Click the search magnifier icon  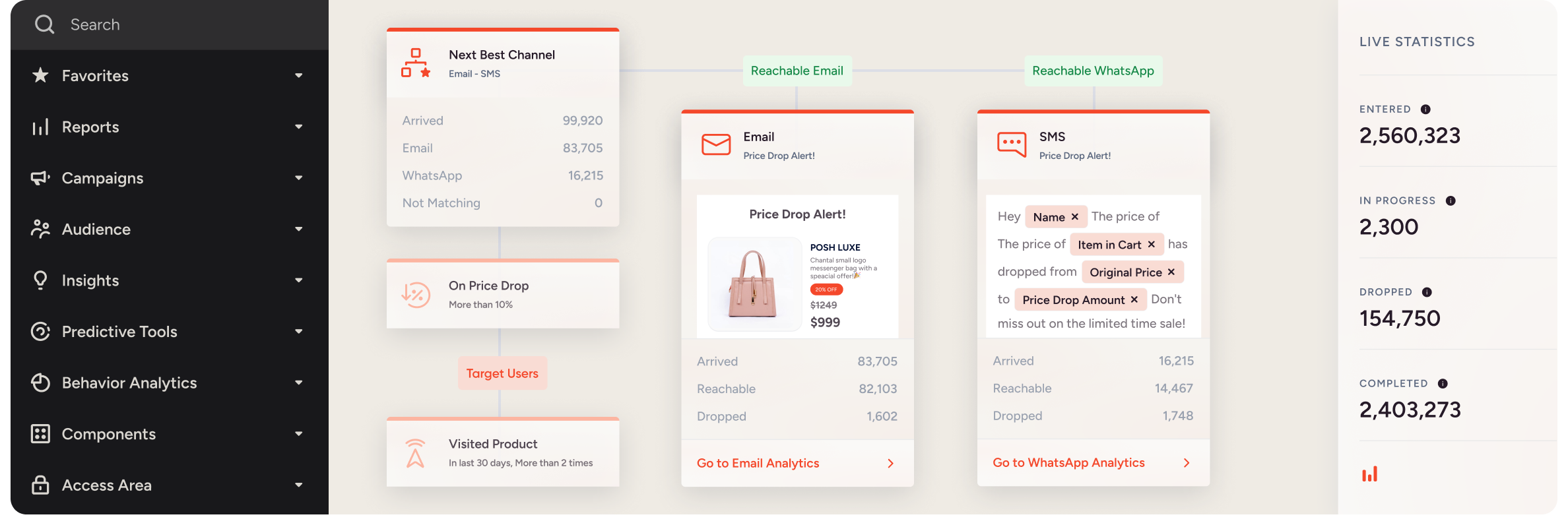tap(44, 24)
